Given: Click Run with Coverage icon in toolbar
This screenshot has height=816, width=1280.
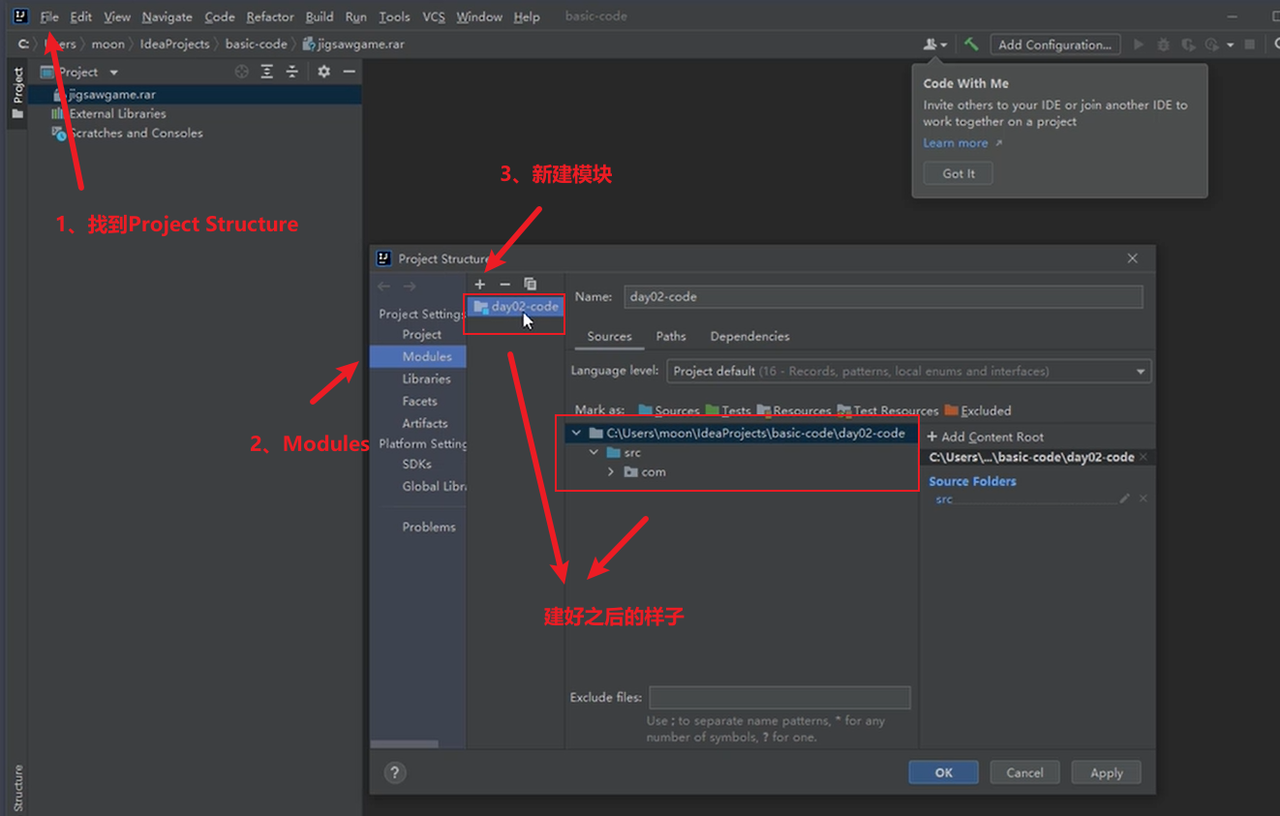Looking at the screenshot, I should click(x=1188, y=44).
